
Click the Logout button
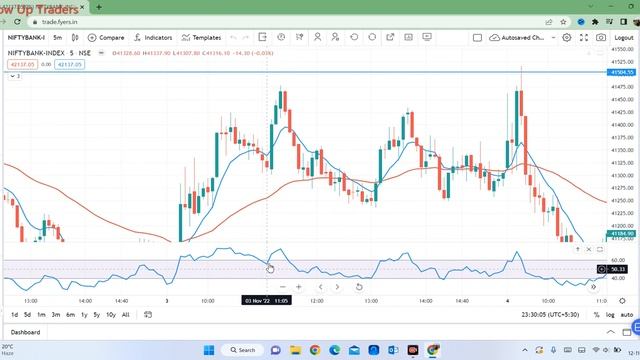pos(624,38)
